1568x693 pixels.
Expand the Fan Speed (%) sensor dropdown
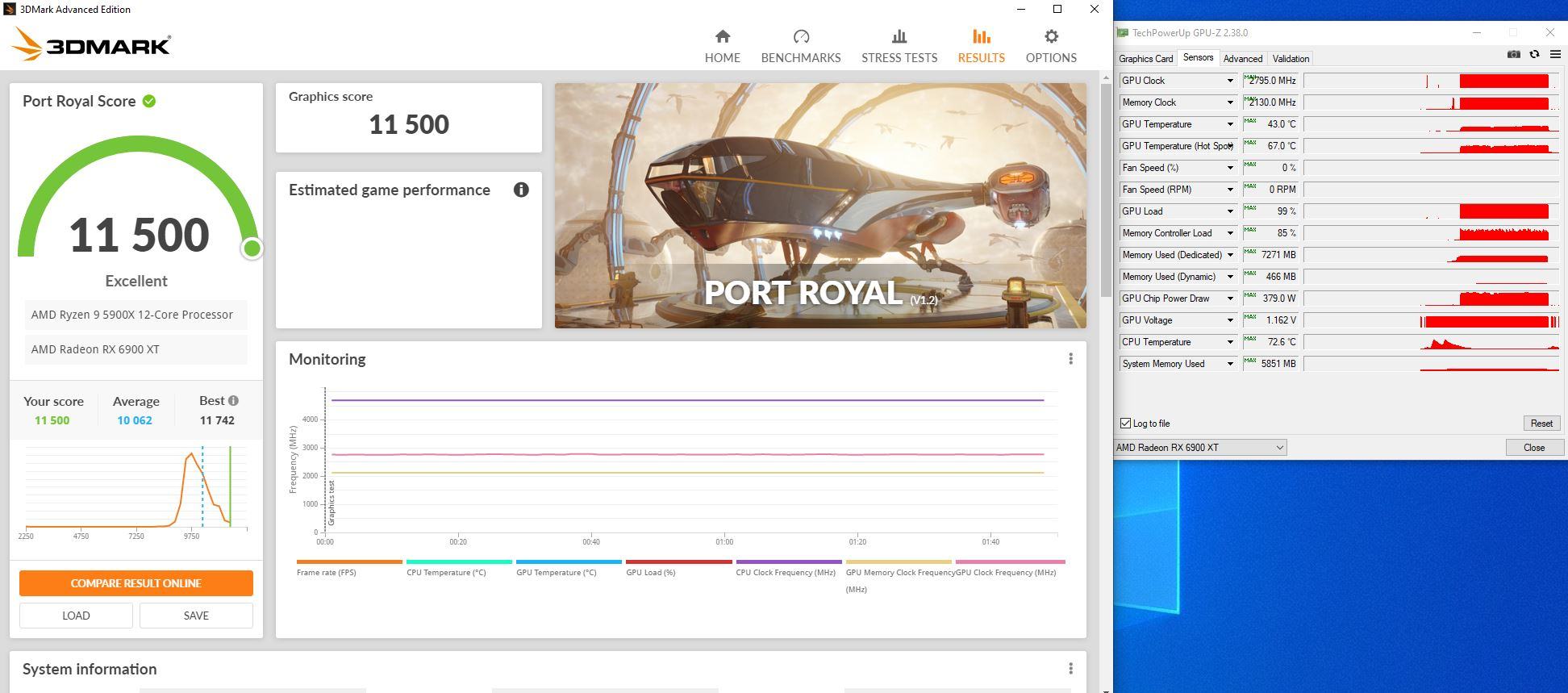(1230, 168)
